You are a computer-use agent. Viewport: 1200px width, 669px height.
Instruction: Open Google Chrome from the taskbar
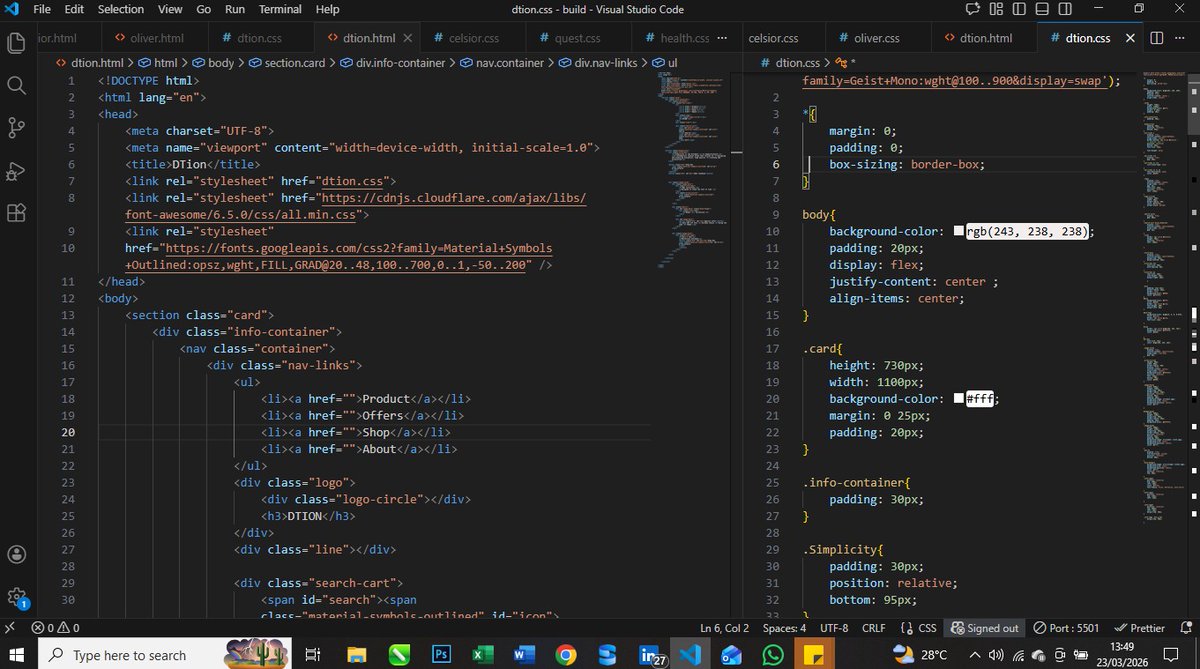565,655
